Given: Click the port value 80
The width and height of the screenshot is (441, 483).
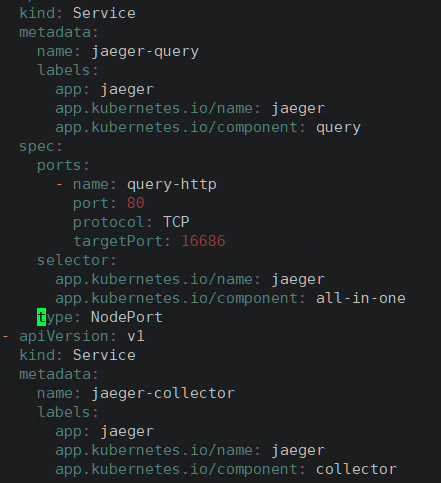Looking at the screenshot, I should pyautogui.click(x=135, y=203).
